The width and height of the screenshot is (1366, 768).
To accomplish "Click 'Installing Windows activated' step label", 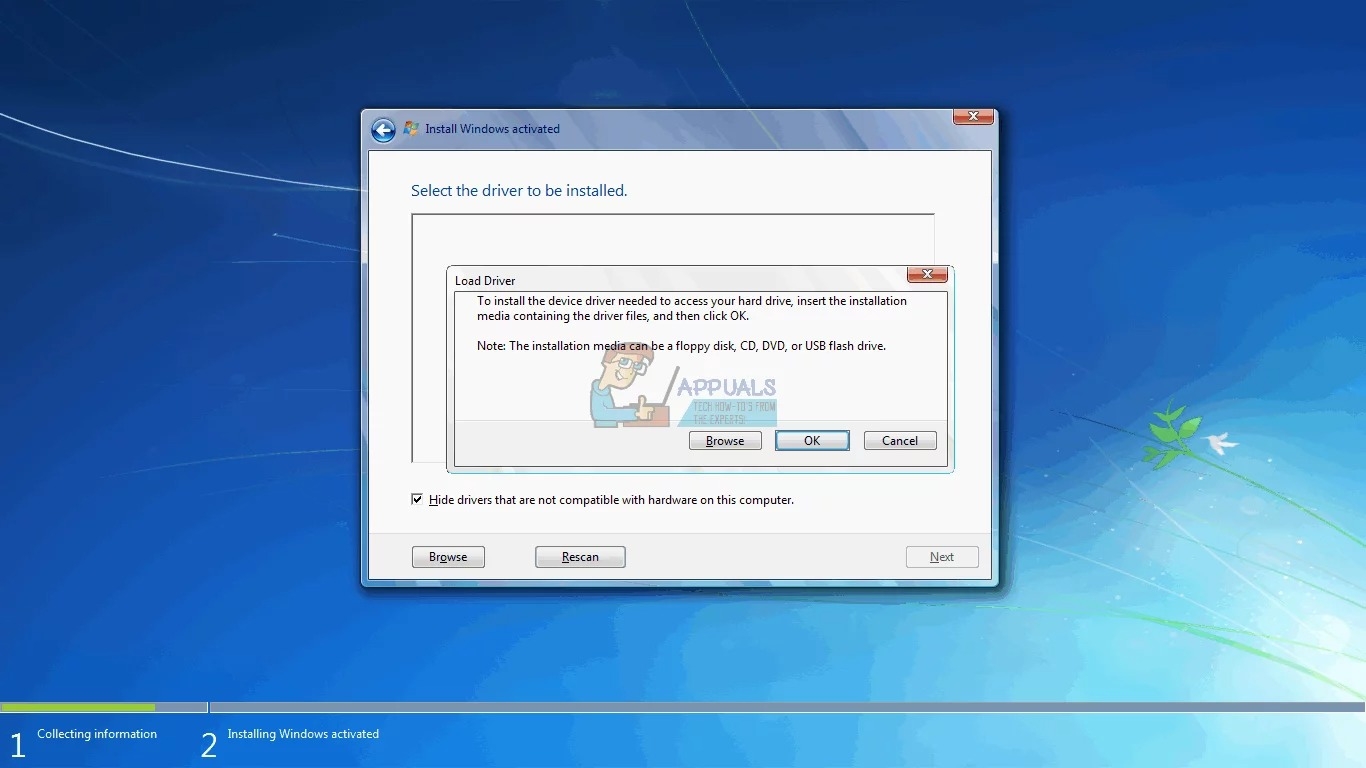I will click(303, 734).
